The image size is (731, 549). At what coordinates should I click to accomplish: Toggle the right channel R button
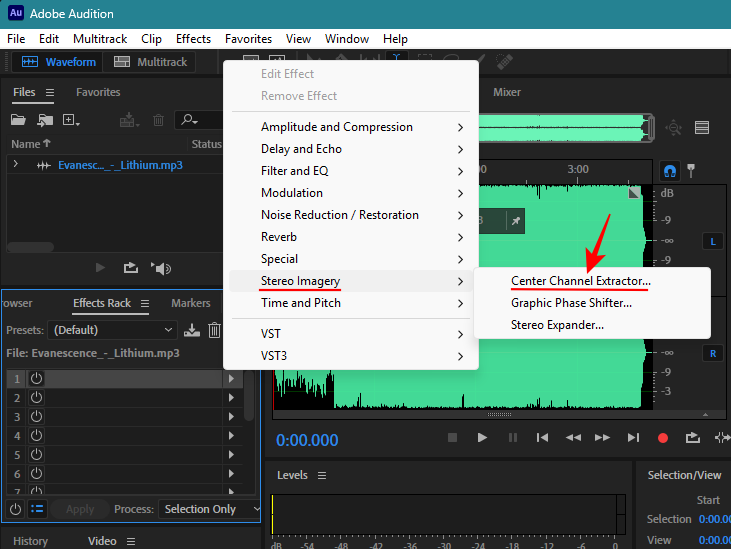(x=713, y=353)
